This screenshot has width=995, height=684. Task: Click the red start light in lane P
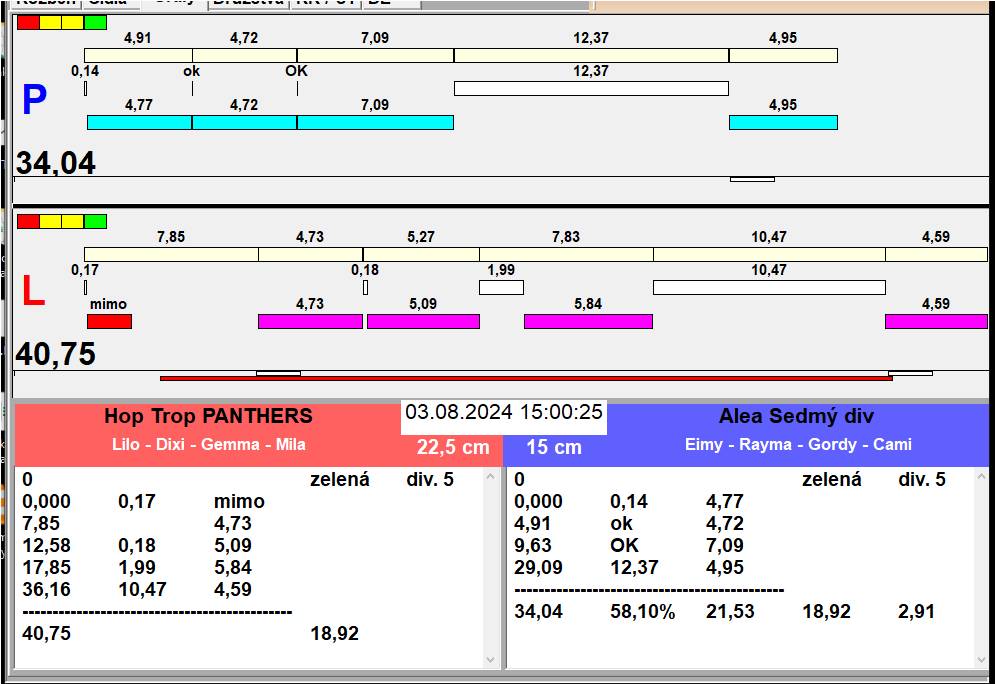click(28, 23)
